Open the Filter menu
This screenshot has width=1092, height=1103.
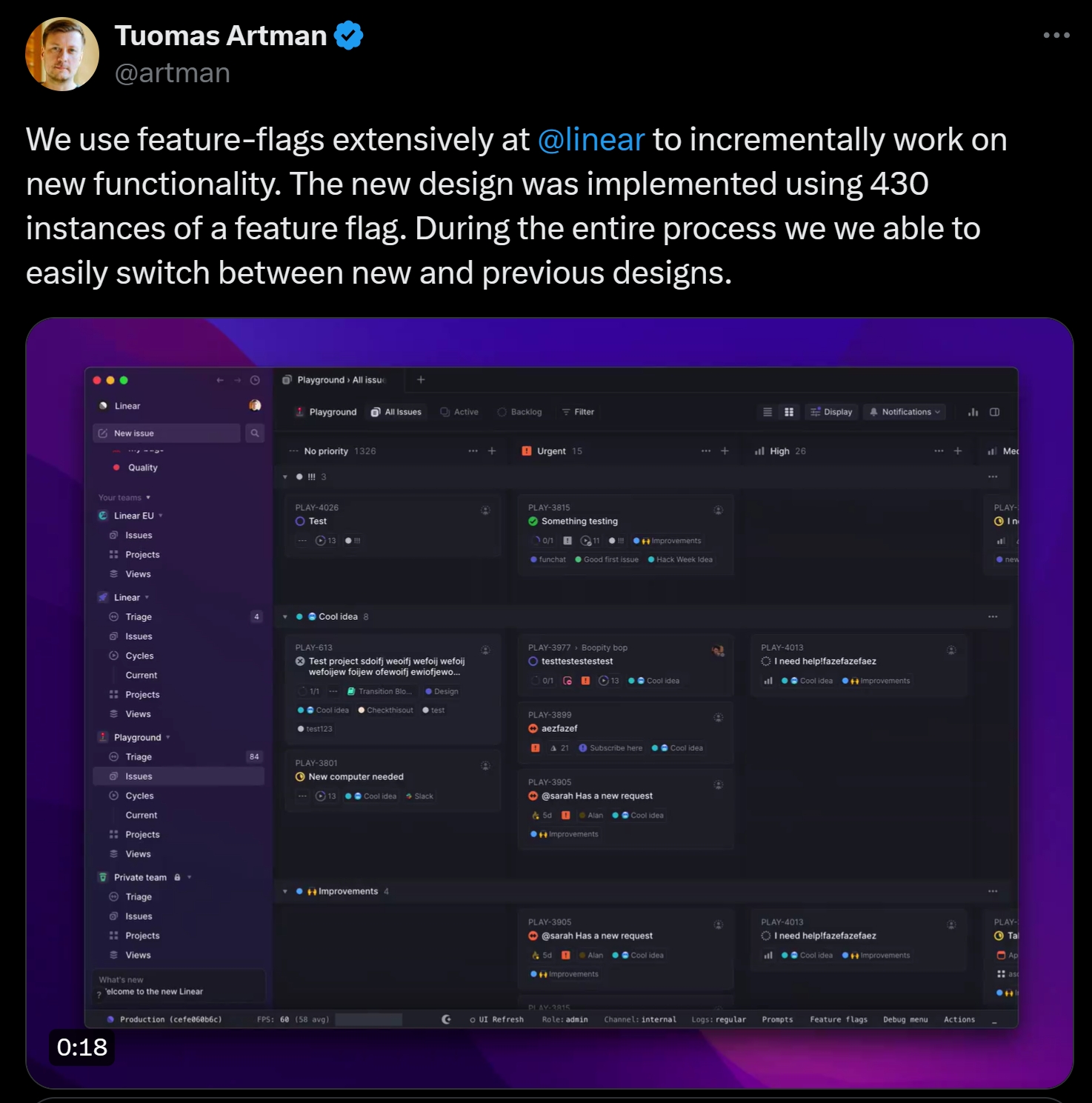[578, 412]
